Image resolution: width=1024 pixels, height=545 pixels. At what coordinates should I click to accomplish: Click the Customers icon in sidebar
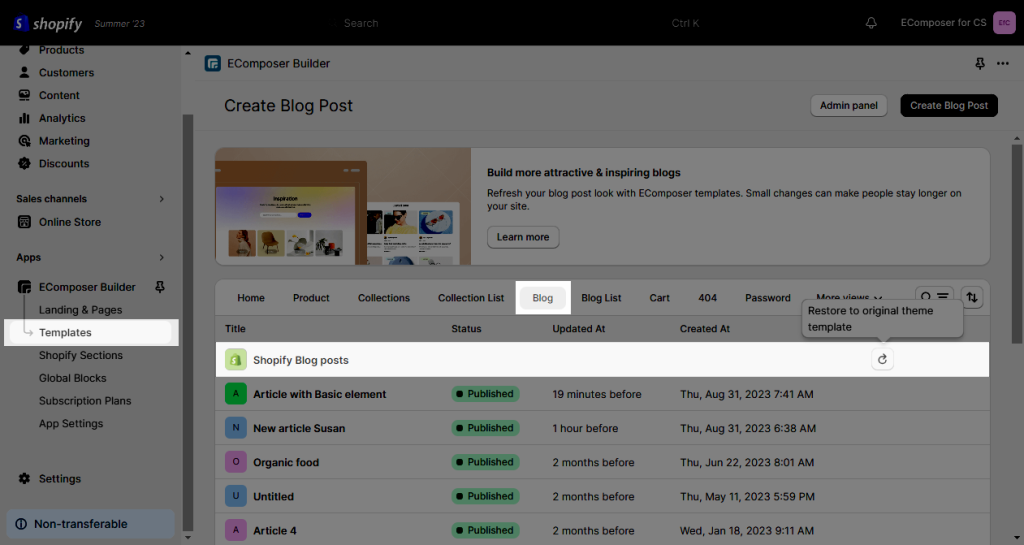click(24, 72)
